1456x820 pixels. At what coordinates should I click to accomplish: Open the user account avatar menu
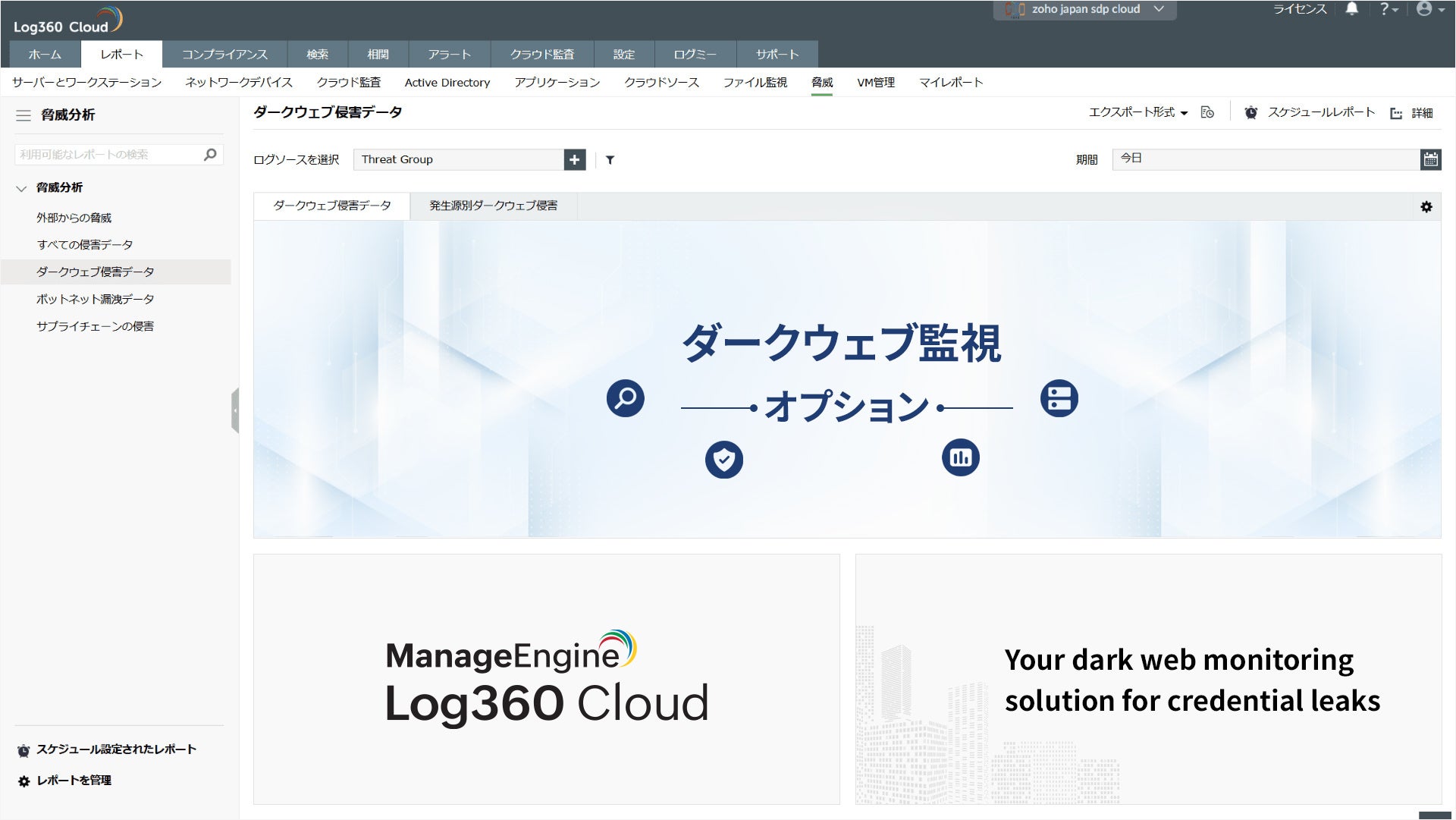coord(1429,9)
